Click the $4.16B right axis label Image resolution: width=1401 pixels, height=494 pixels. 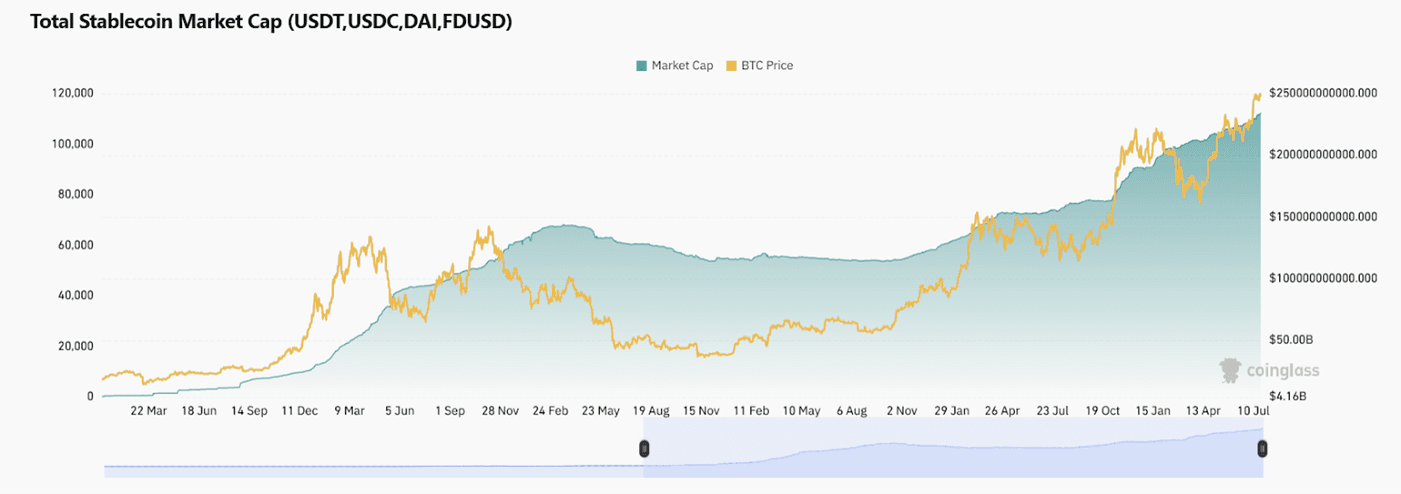pos(1288,397)
